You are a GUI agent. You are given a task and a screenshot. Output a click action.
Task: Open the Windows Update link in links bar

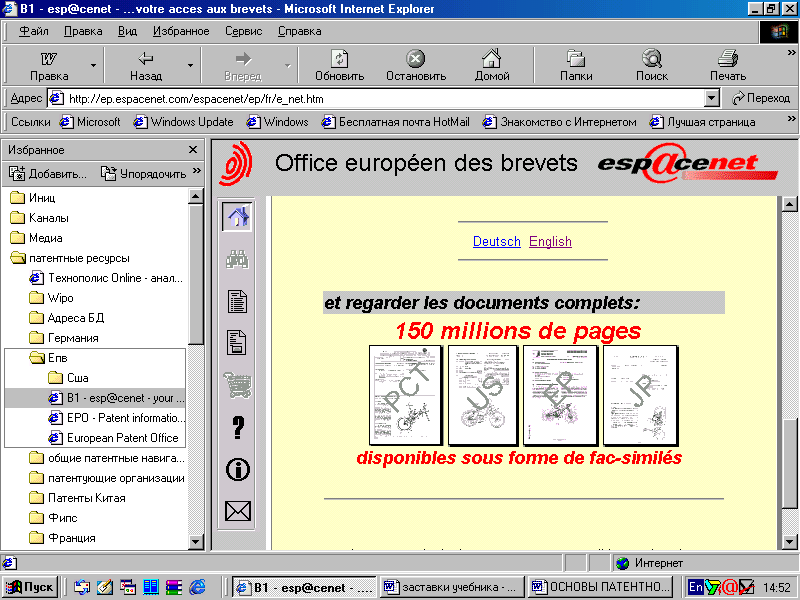(183, 122)
